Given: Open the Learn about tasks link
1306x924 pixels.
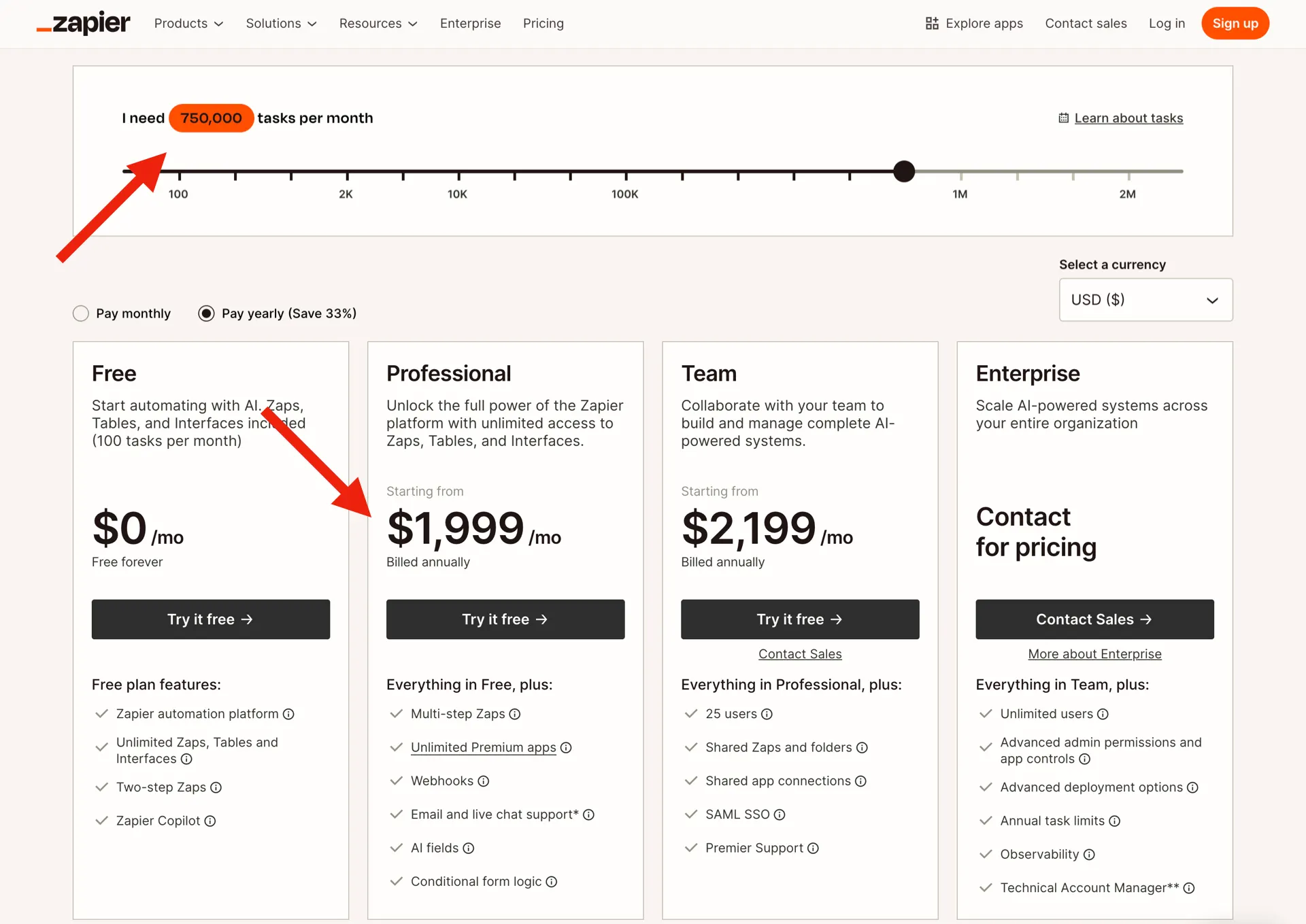Looking at the screenshot, I should (1128, 118).
